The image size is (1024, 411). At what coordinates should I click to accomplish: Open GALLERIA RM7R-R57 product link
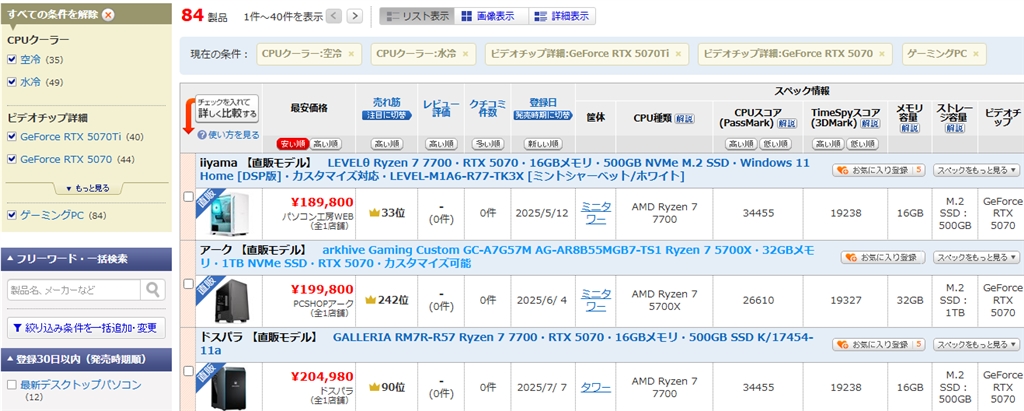[x=507, y=344]
